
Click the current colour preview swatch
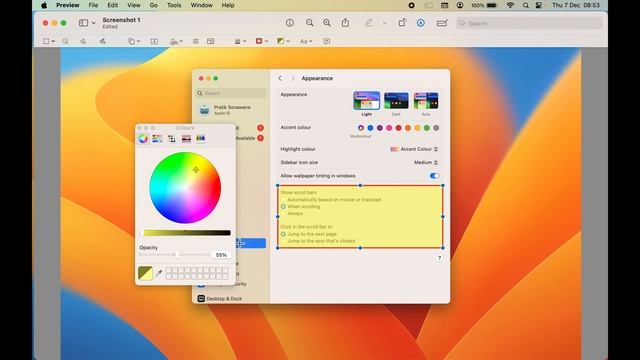[x=145, y=273]
